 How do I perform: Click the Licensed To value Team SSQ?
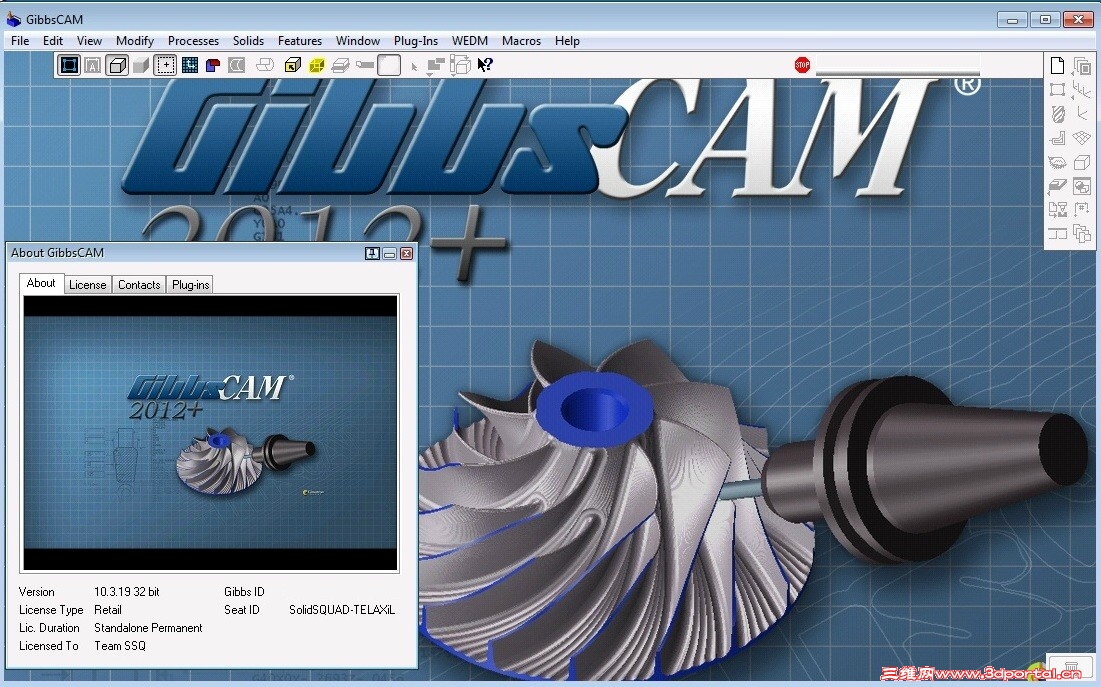(120, 646)
